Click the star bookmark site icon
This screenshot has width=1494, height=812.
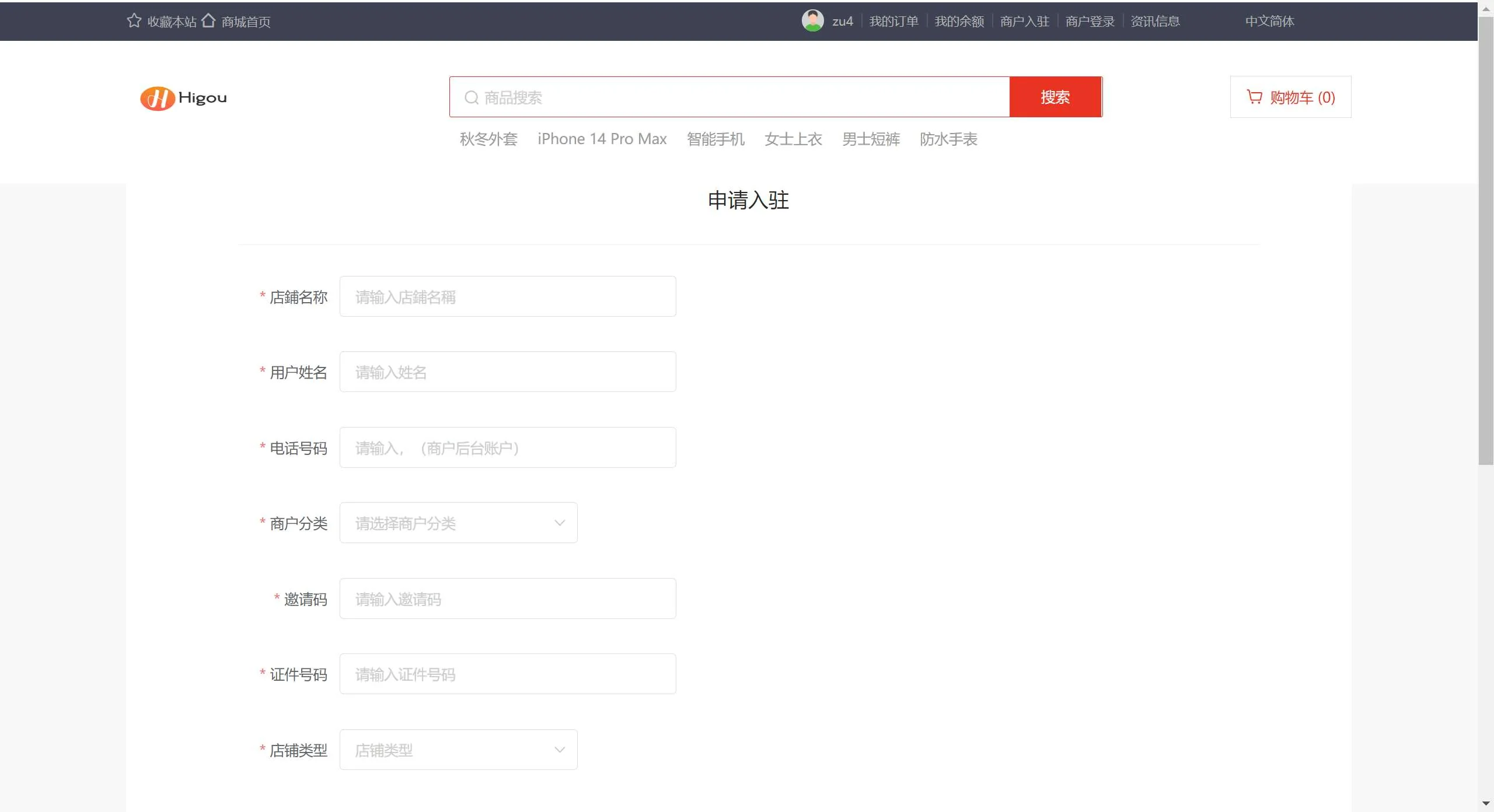click(x=134, y=21)
